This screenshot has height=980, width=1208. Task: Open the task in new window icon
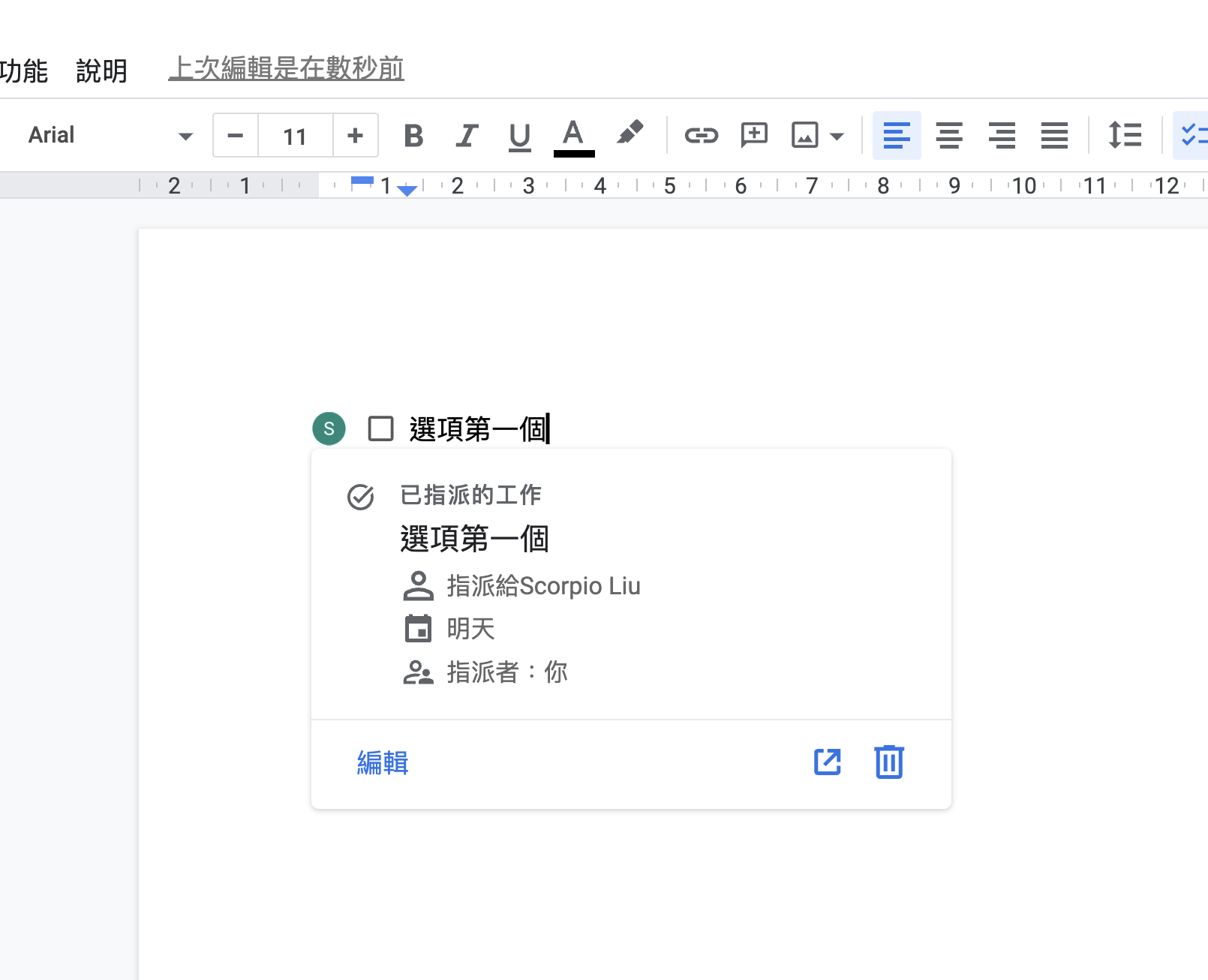tap(827, 762)
